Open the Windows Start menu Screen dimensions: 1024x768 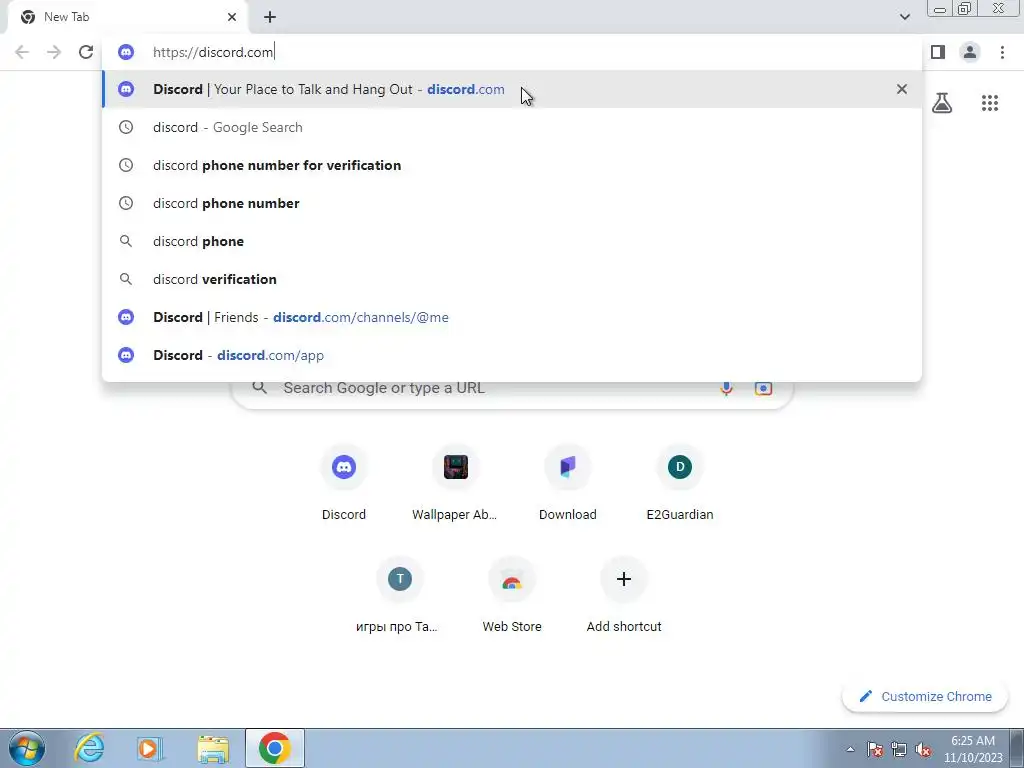[x=27, y=748]
